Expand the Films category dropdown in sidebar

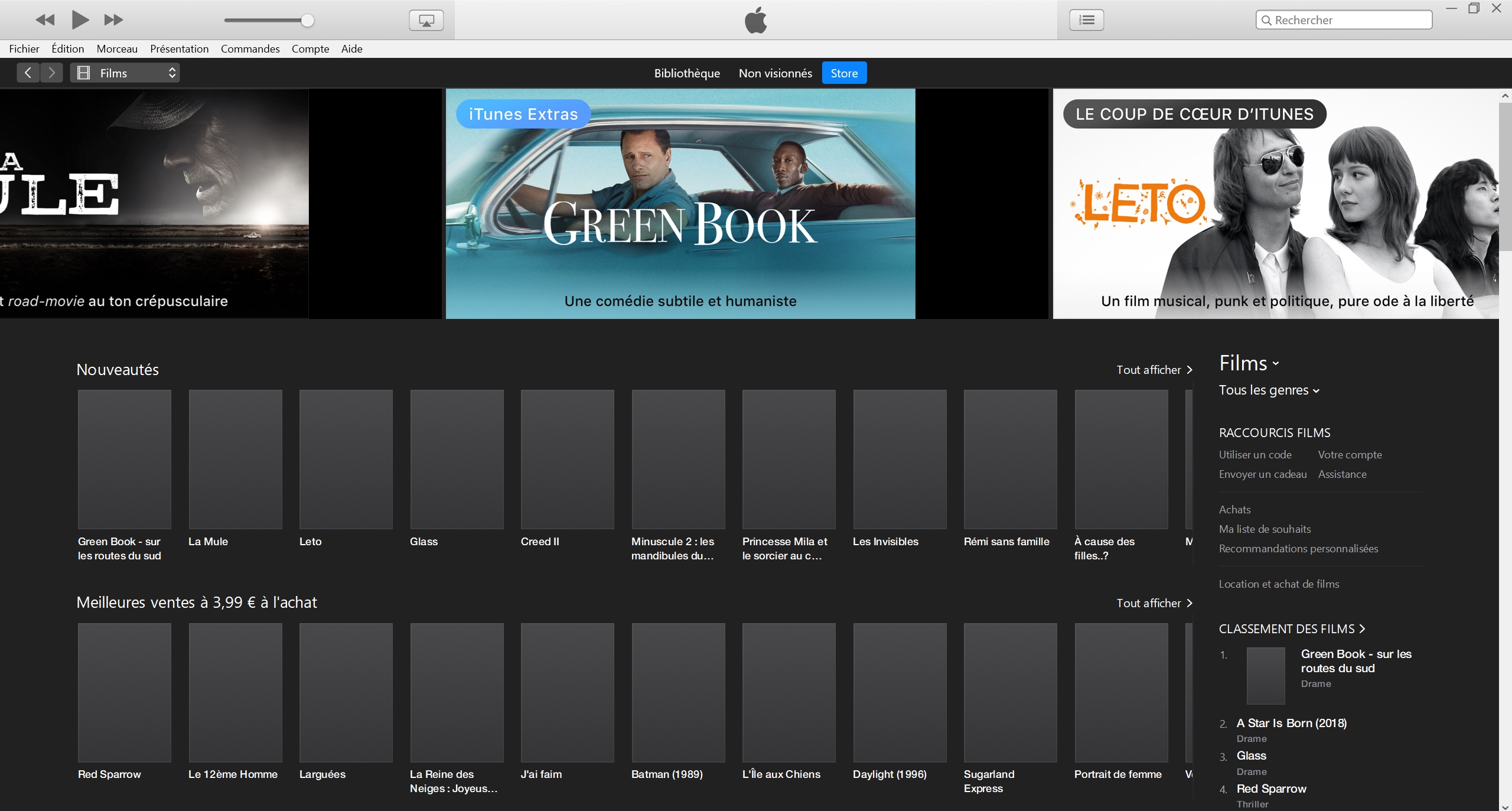[x=1249, y=363]
